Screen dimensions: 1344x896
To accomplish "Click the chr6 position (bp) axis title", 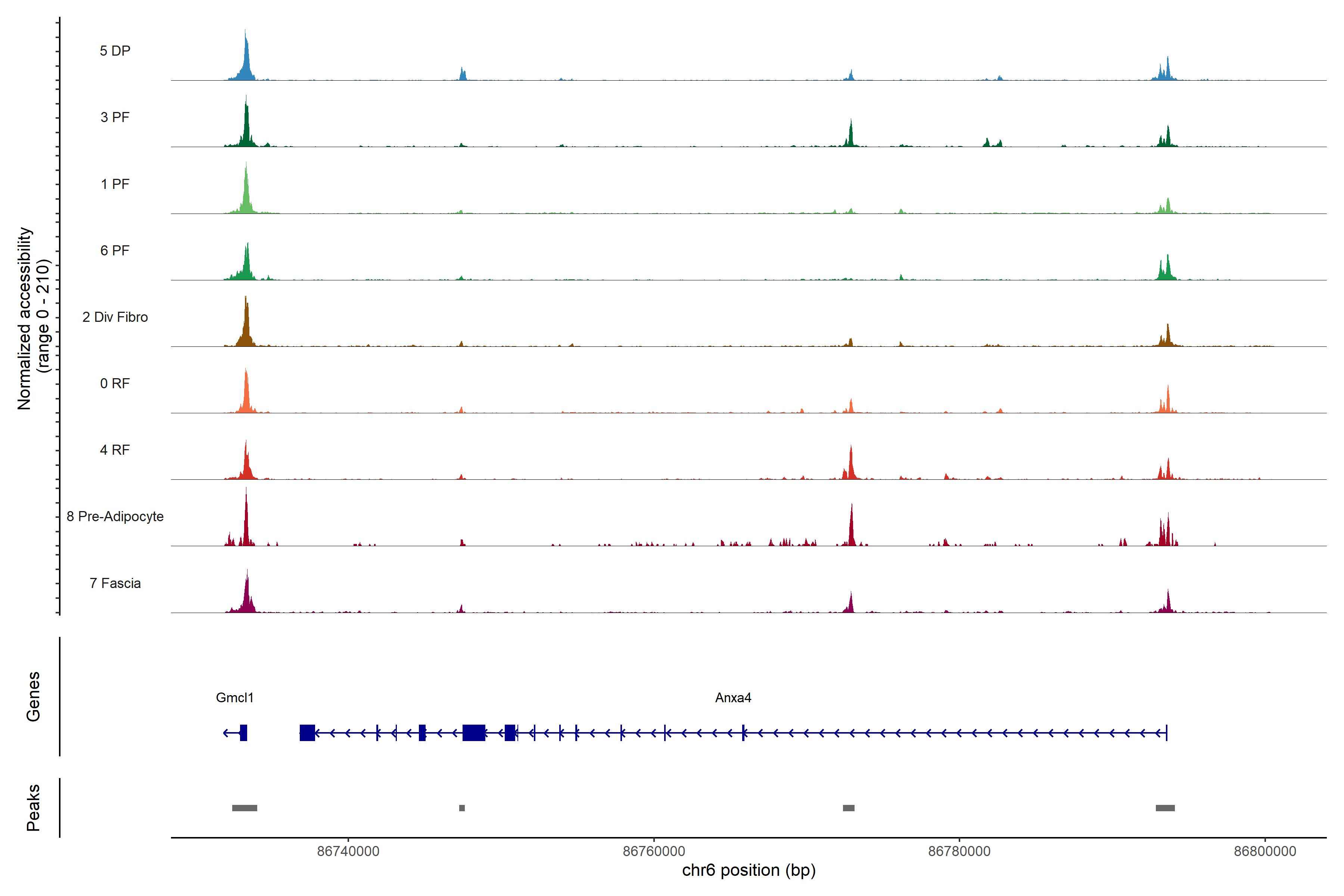I will 749,870.
